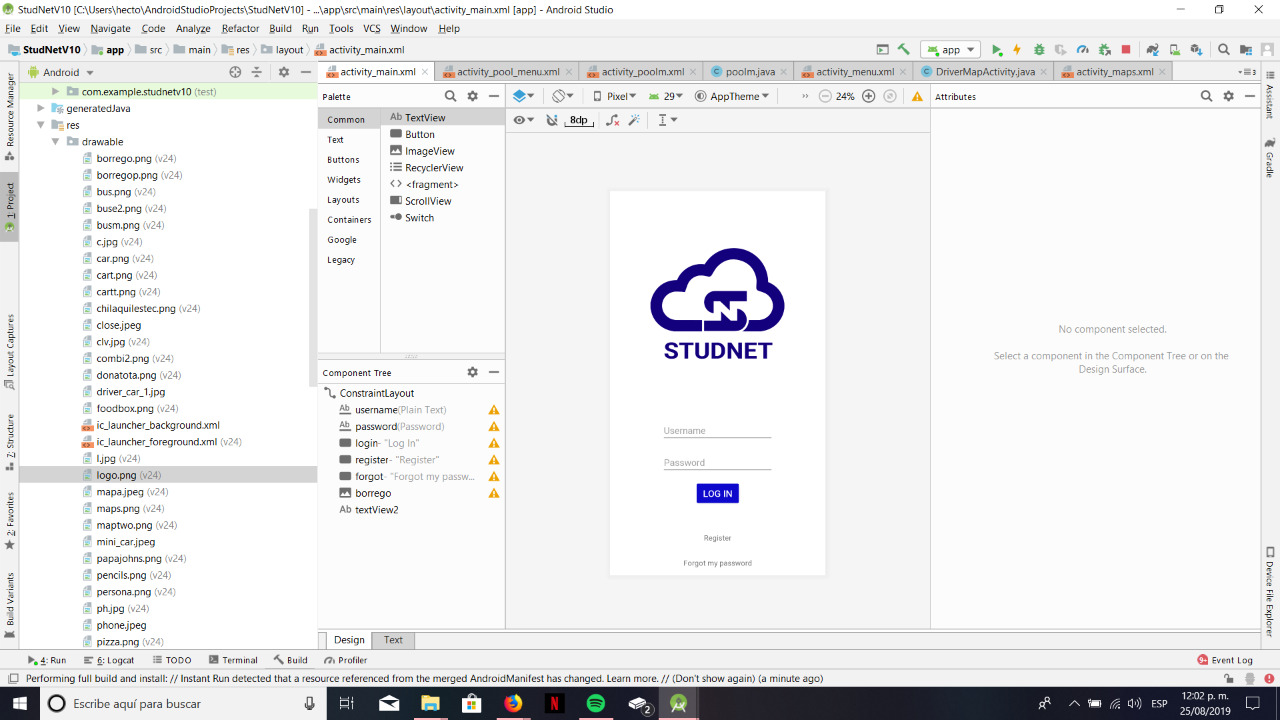
Task: Collapse all in Project panel icon
Action: pyautogui.click(x=256, y=72)
